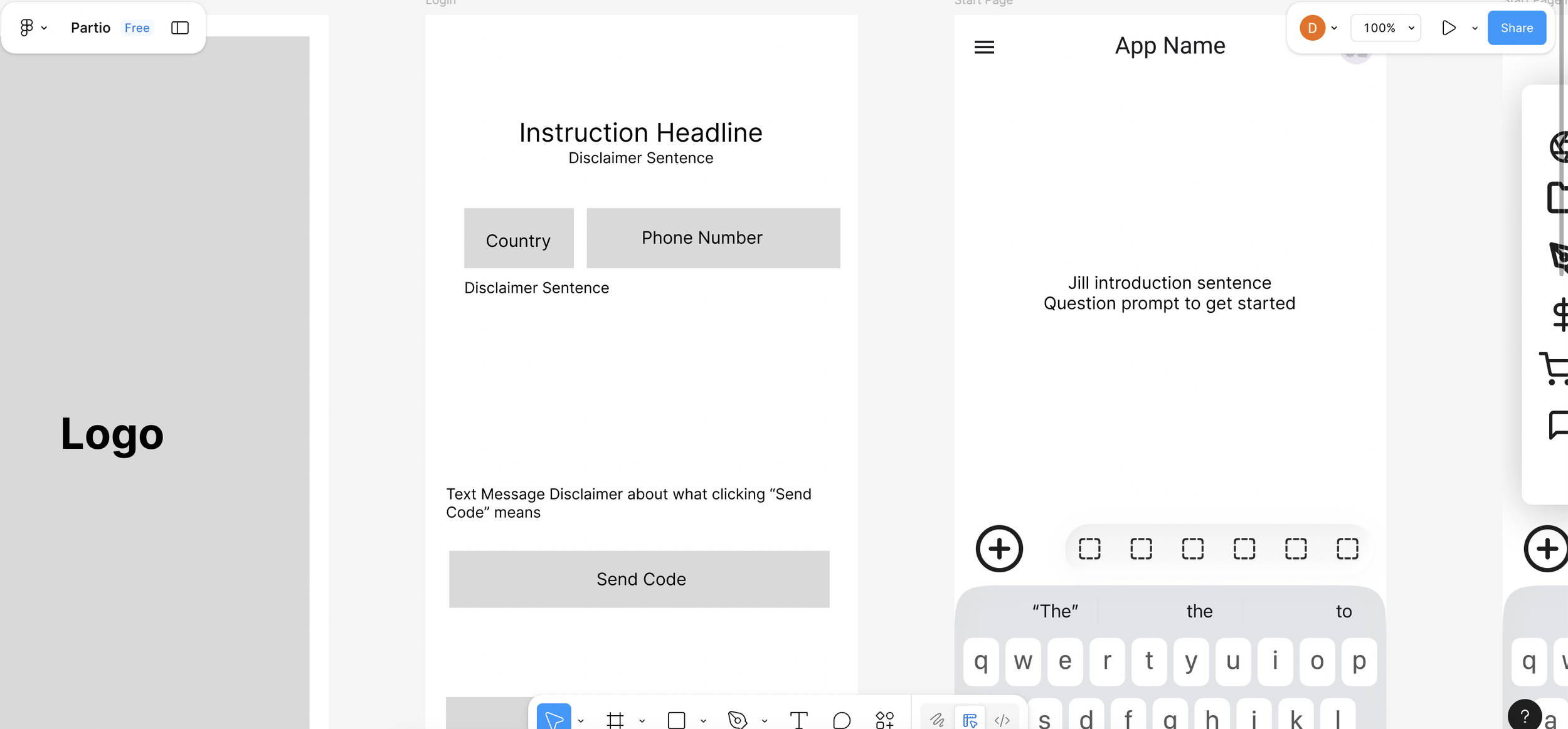Screen dimensions: 1568x729
Task: Expand the shape tools dropdown arrow
Action: (703, 721)
